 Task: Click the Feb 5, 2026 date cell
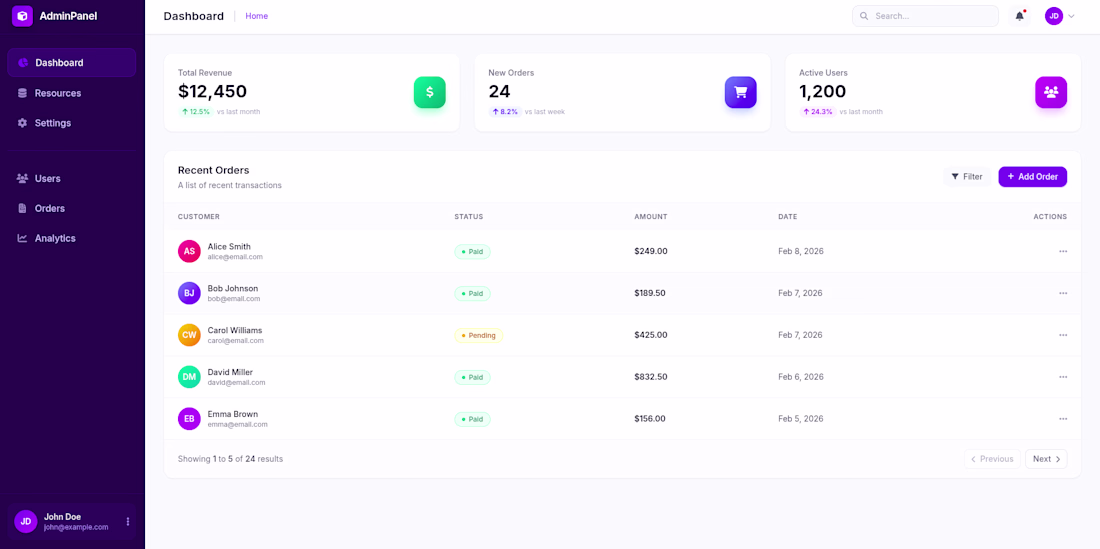[800, 419]
